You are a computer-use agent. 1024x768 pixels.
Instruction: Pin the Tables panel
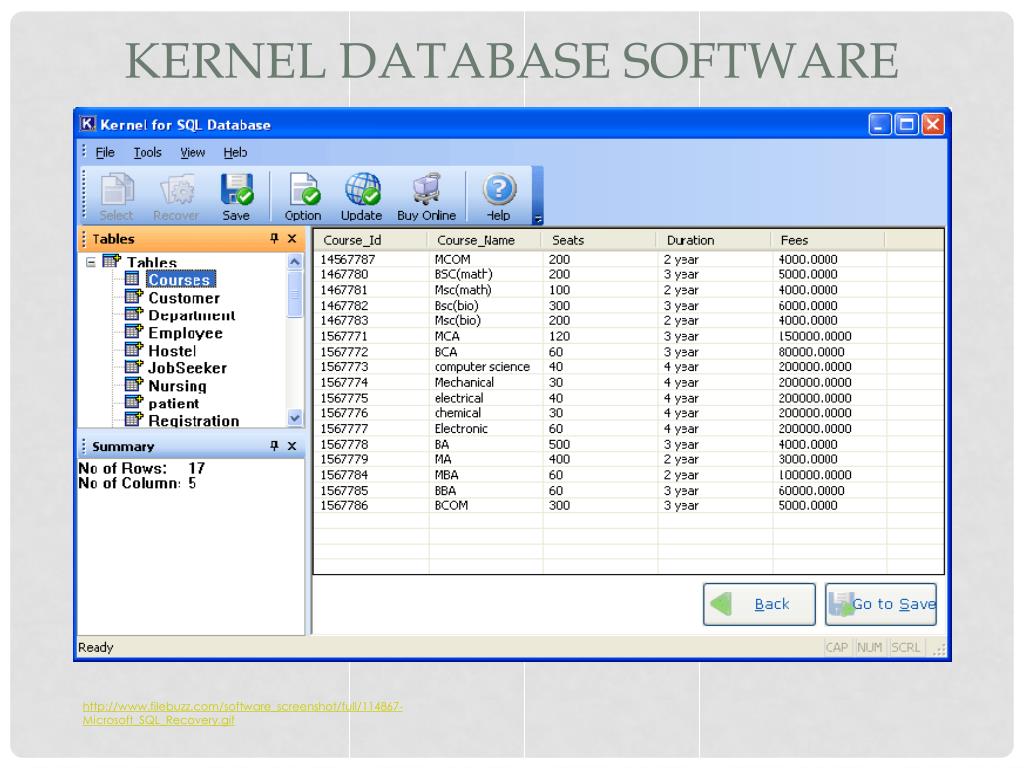click(x=274, y=238)
